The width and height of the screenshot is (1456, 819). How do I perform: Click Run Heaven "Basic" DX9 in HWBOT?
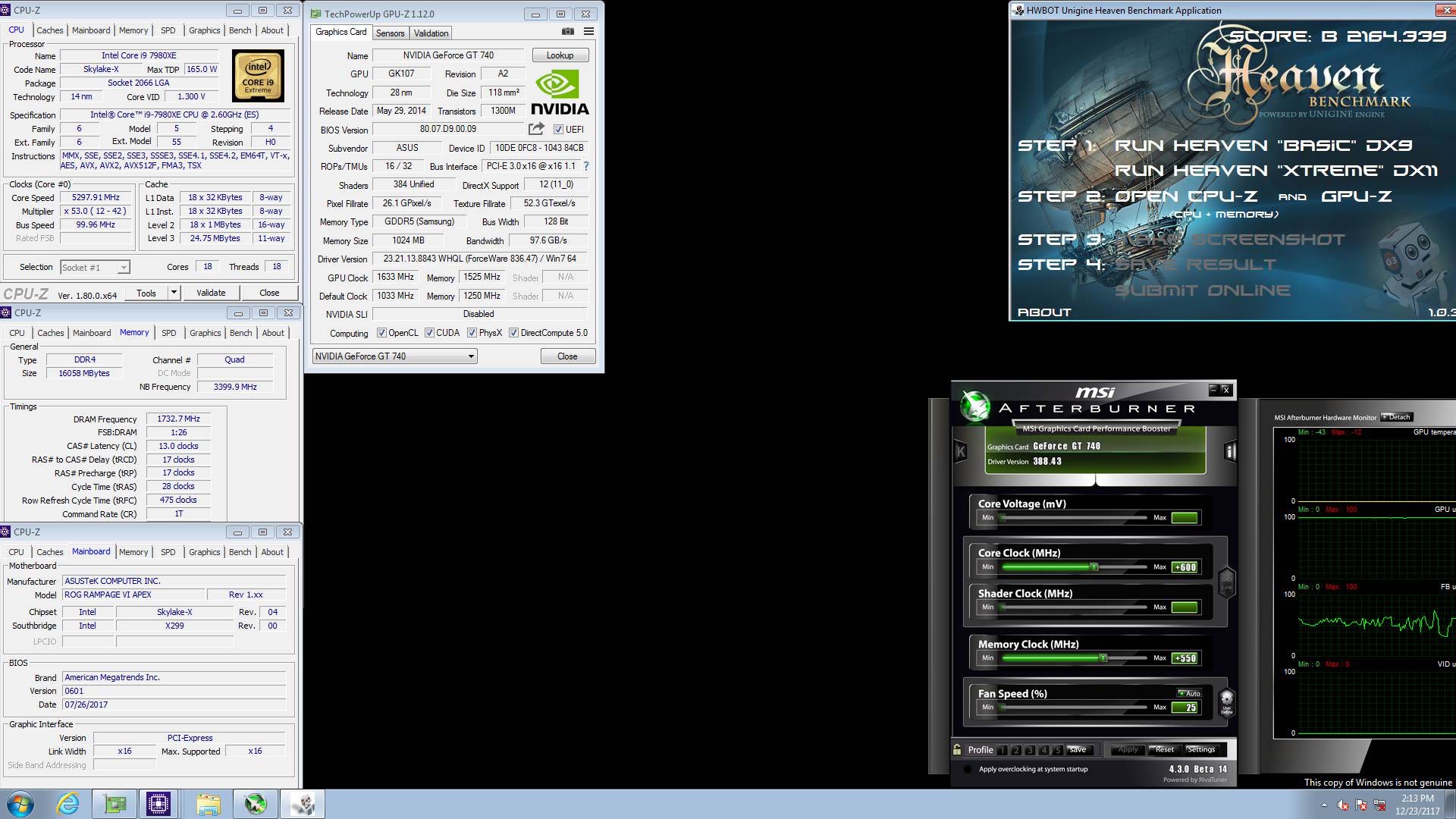[x=1263, y=146]
